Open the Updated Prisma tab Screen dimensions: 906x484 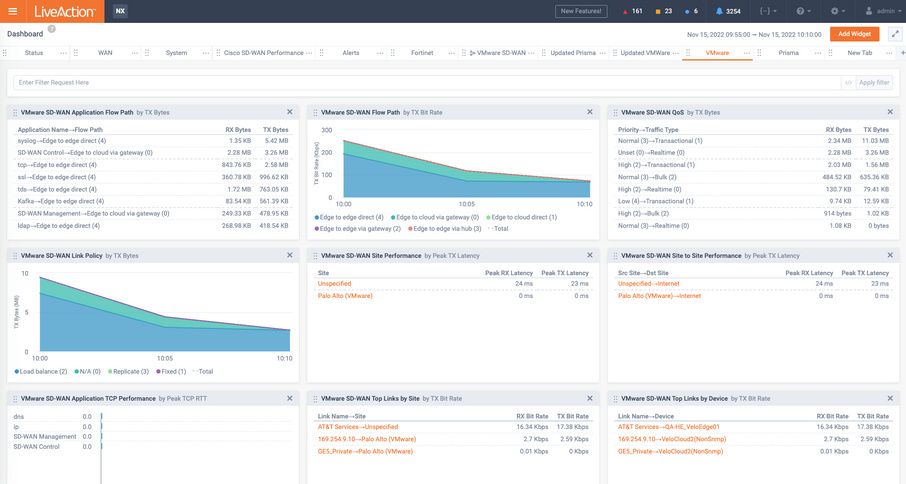click(573, 53)
